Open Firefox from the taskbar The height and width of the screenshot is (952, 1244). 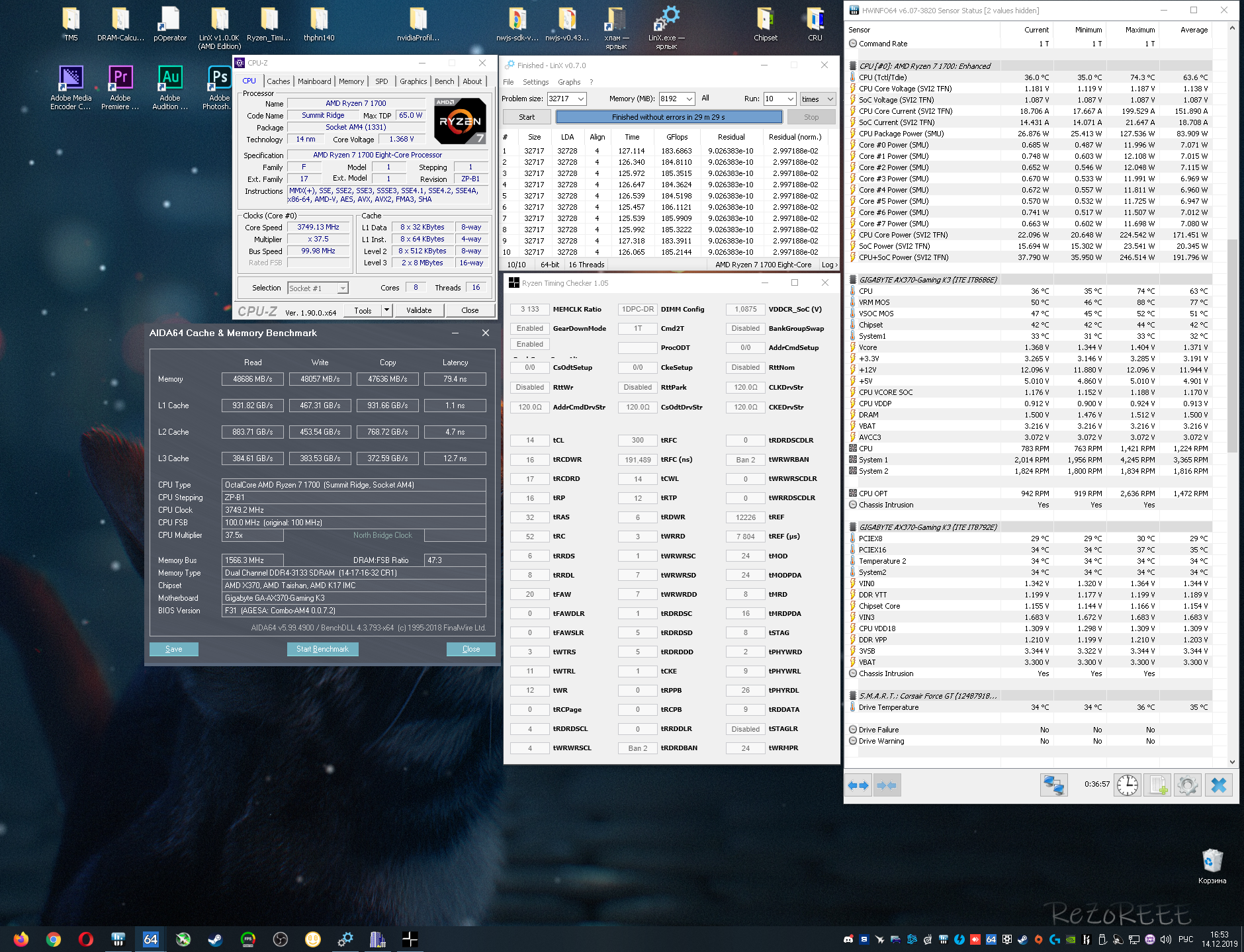(21, 939)
